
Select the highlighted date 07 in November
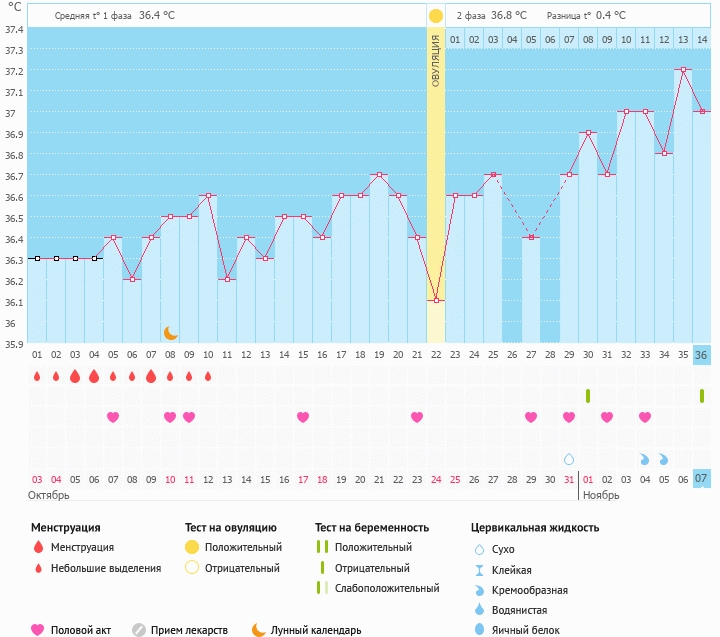coord(702,479)
